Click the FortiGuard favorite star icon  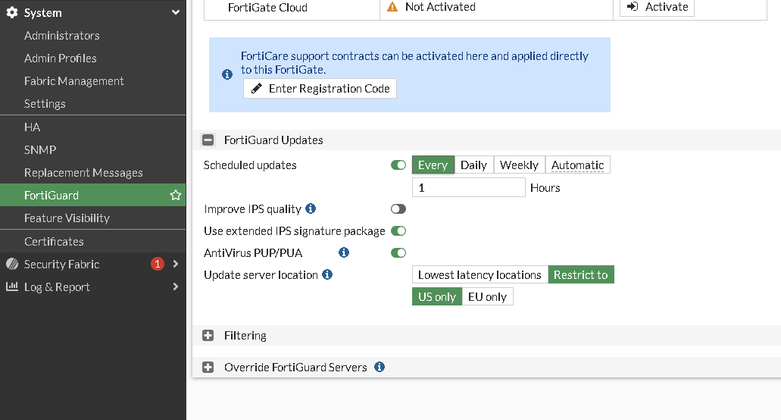(x=176, y=196)
